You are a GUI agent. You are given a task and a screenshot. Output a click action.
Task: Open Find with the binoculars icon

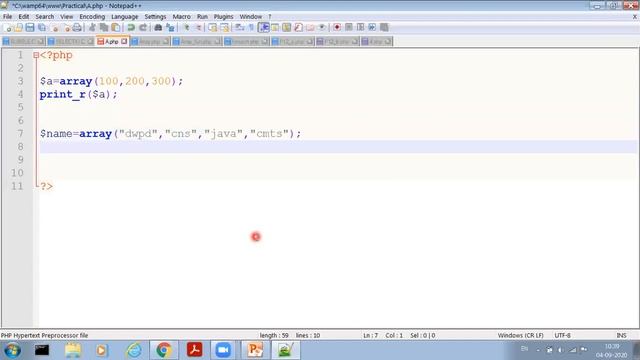pos(158,27)
